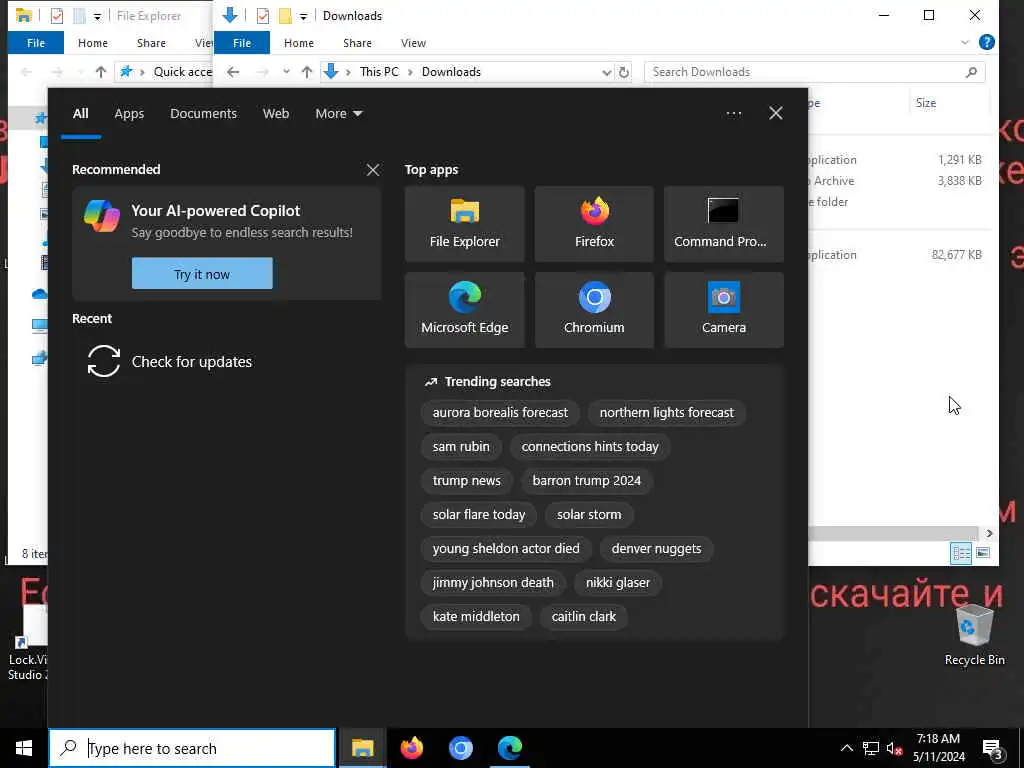Dismiss the Recommended section
This screenshot has height=768, width=1024.
(x=373, y=170)
